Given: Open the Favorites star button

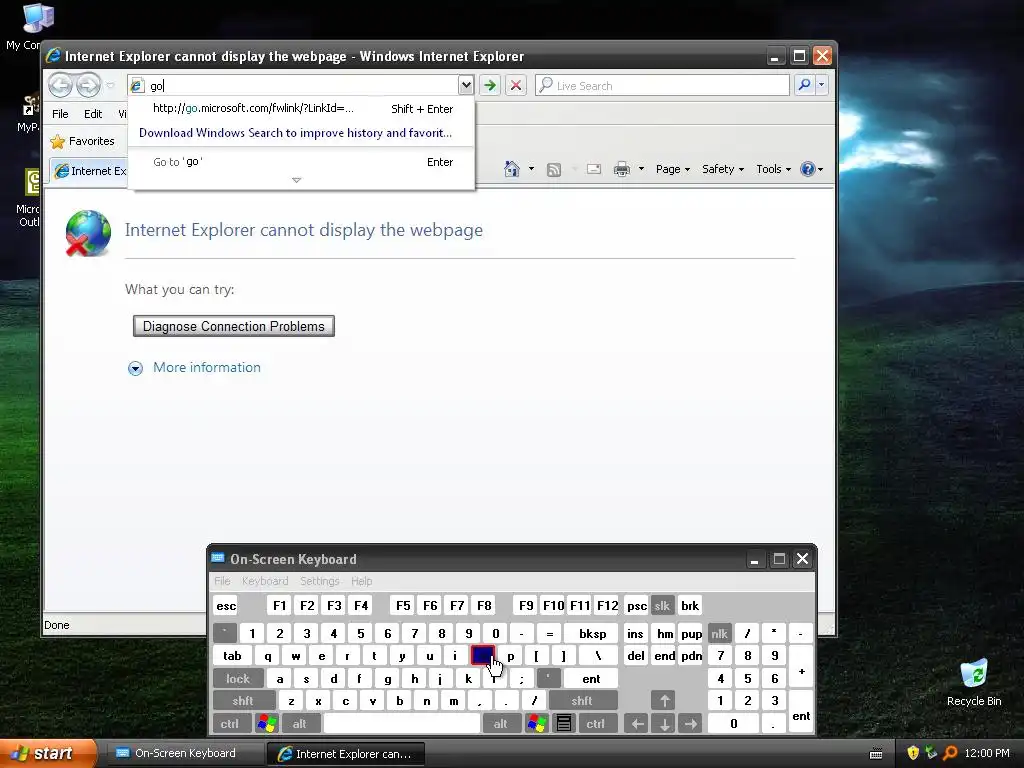Looking at the screenshot, I should coord(82,141).
